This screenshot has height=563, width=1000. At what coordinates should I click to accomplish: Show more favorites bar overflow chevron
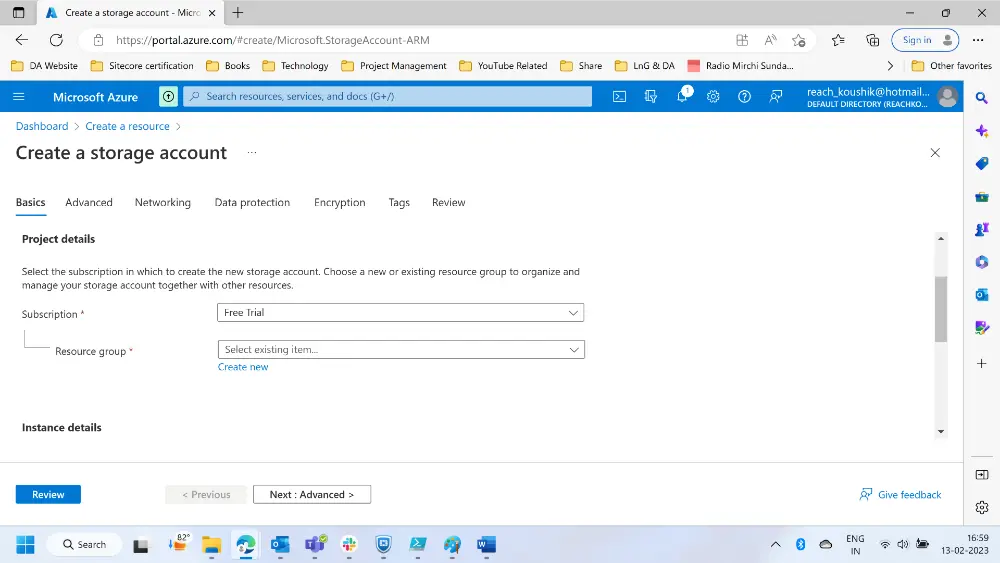tap(890, 66)
